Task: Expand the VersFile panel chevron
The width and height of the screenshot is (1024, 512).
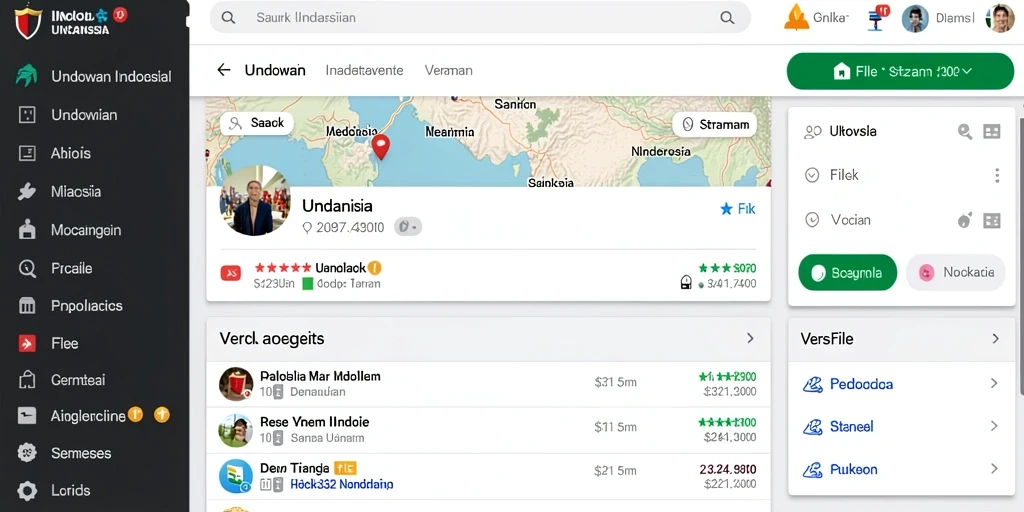Action: [995, 338]
